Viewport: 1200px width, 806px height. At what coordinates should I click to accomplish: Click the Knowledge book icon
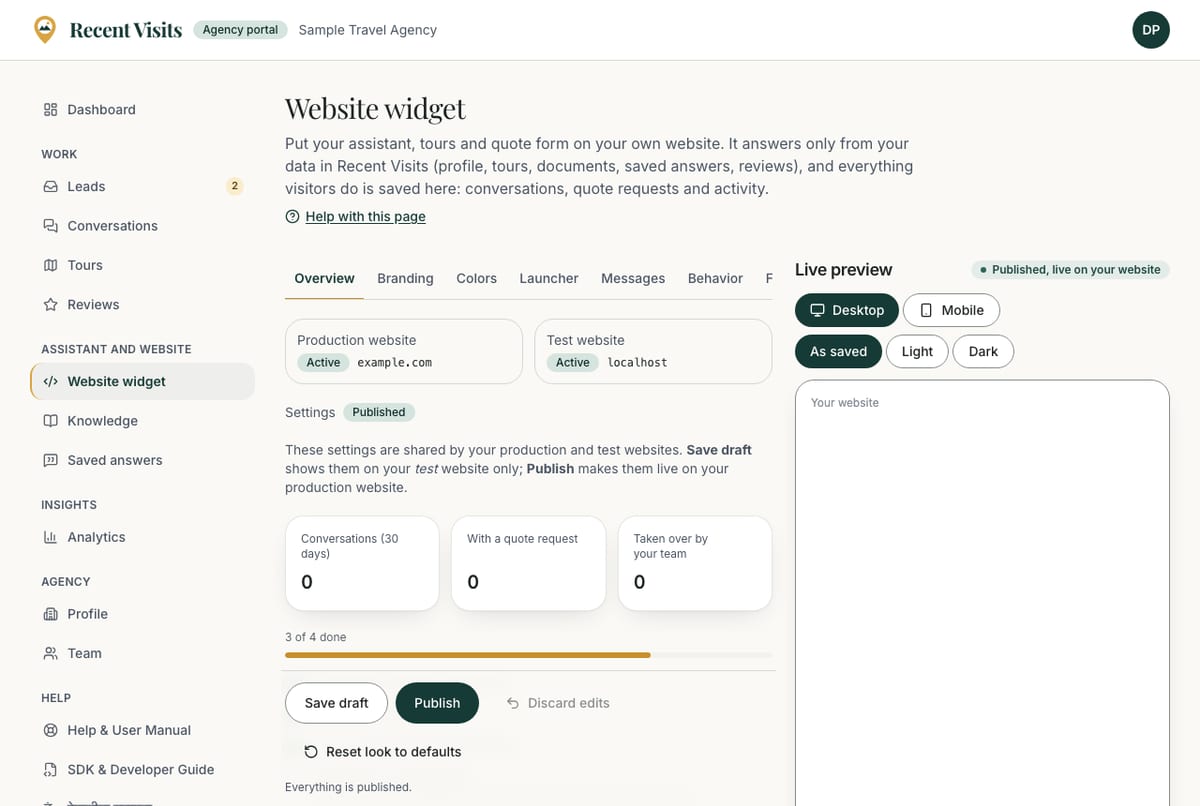(50, 421)
